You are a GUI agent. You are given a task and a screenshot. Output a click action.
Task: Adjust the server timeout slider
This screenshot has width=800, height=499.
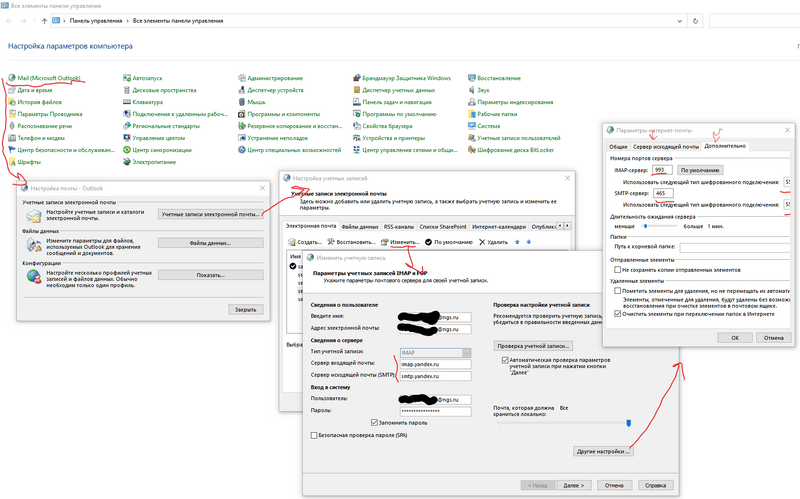(x=645, y=227)
